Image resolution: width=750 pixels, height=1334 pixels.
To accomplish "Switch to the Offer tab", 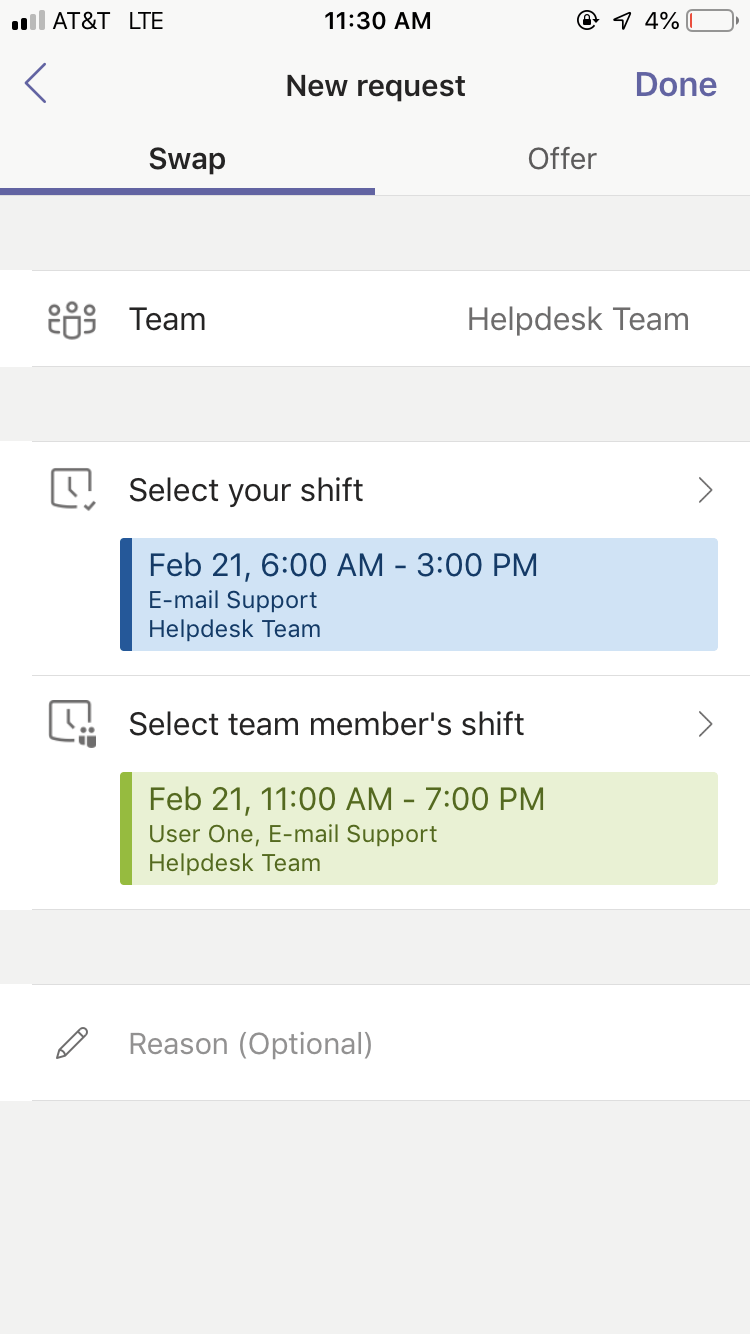I will tap(562, 160).
